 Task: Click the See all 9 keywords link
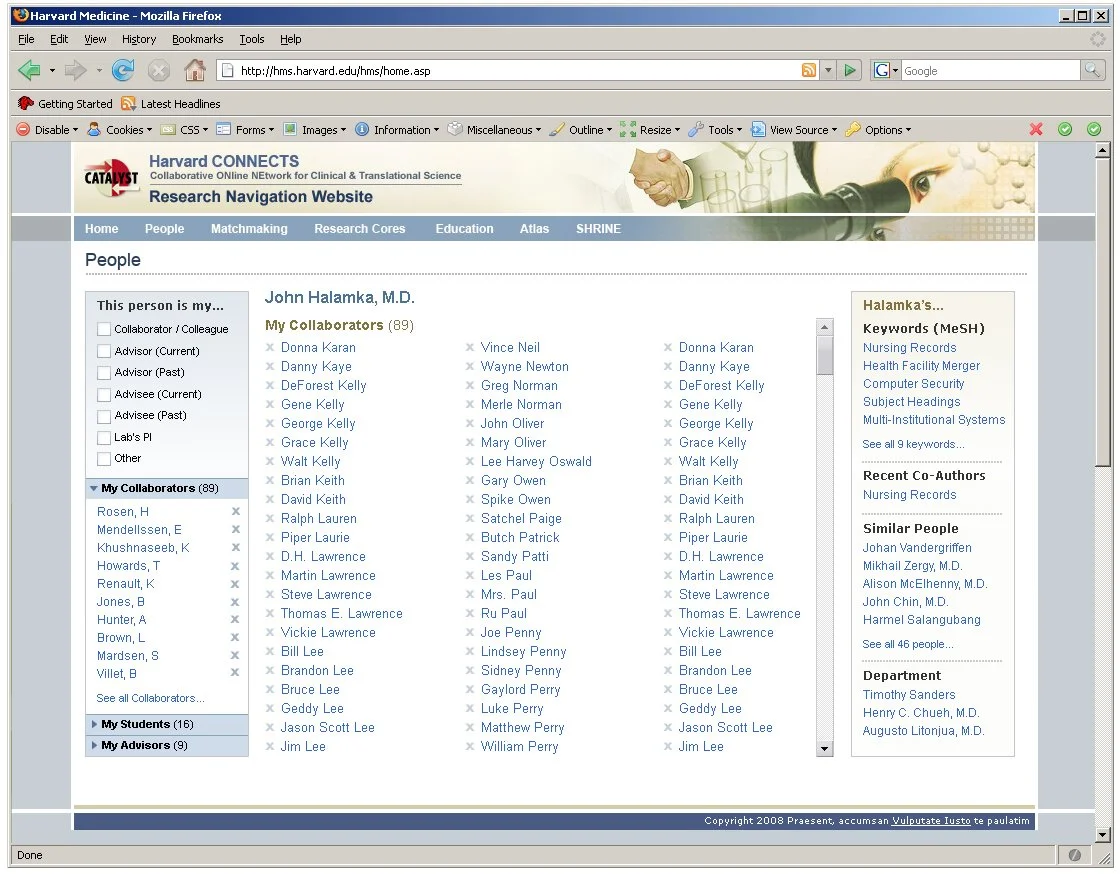click(x=913, y=444)
